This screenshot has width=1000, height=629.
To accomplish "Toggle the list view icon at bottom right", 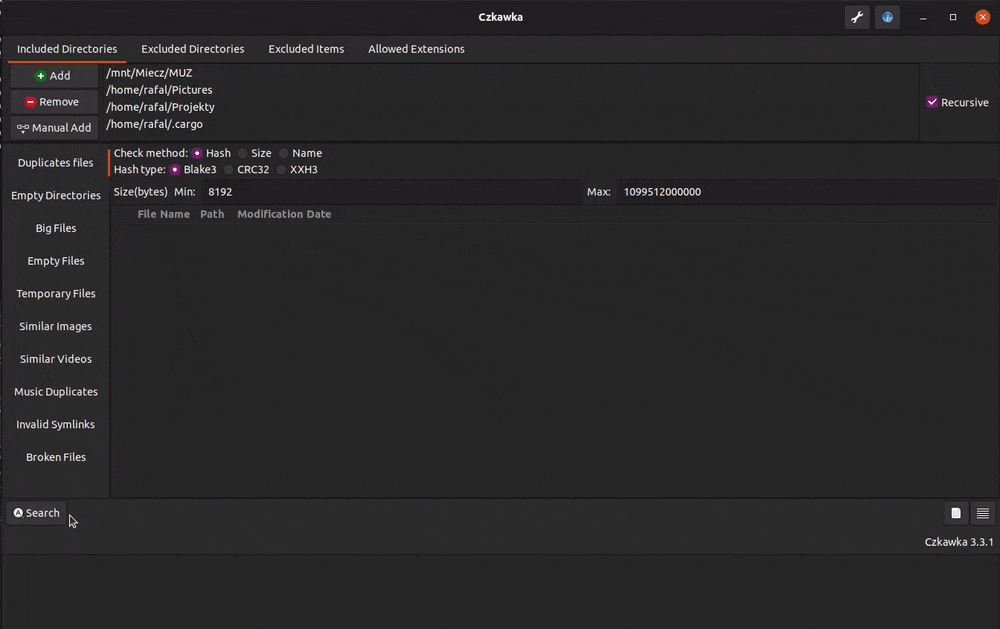I will [x=983, y=513].
